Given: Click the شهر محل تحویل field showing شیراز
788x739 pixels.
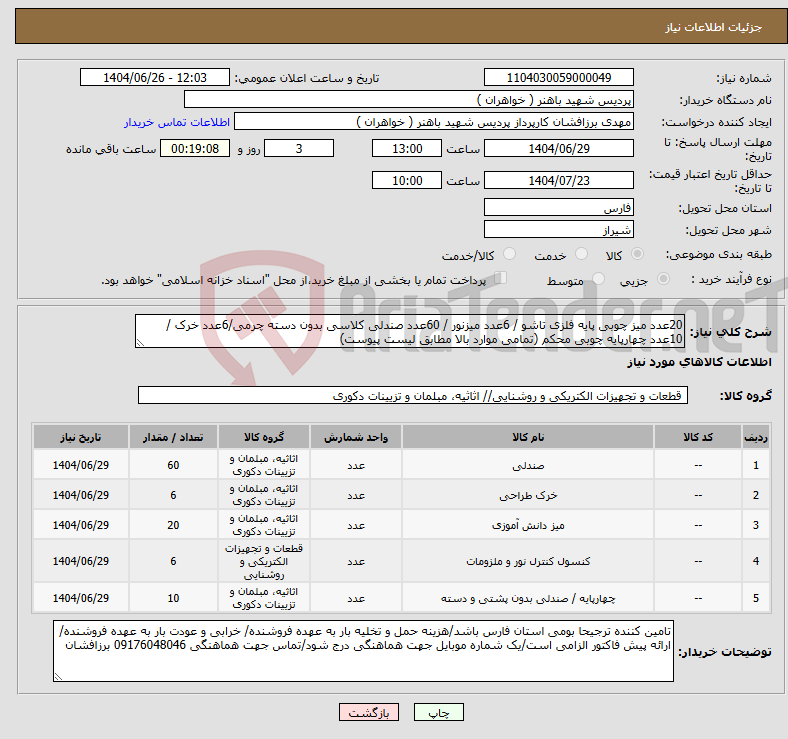Looking at the screenshot, I should [x=558, y=229].
